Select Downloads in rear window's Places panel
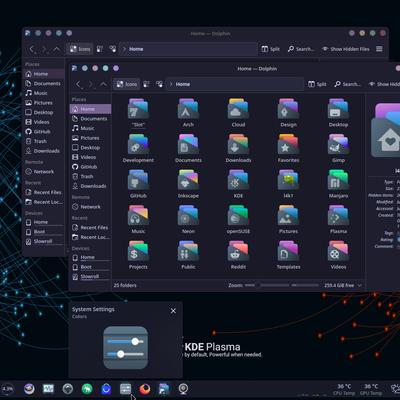This screenshot has width=400, height=400. [44, 151]
